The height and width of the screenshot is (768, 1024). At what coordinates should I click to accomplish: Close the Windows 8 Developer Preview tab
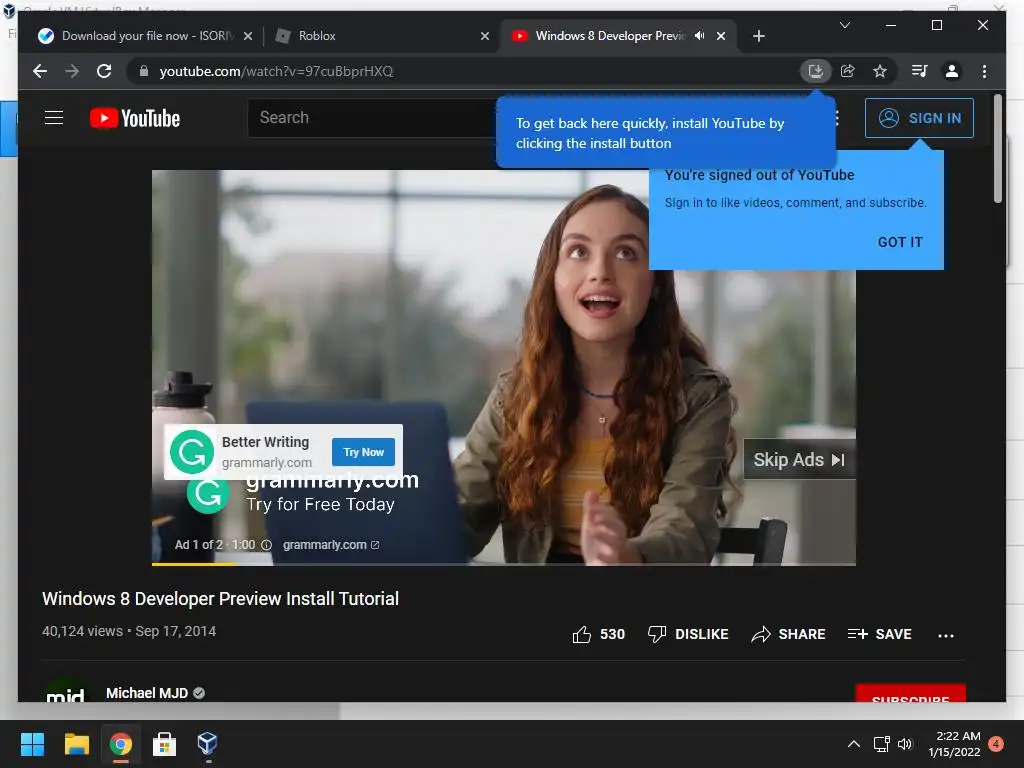pos(720,36)
